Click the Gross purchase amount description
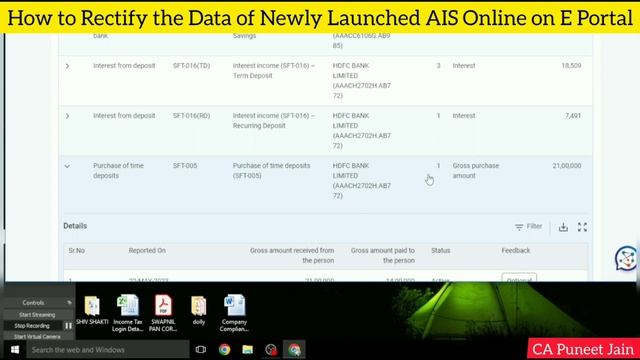This screenshot has width=640, height=360. tap(476, 171)
